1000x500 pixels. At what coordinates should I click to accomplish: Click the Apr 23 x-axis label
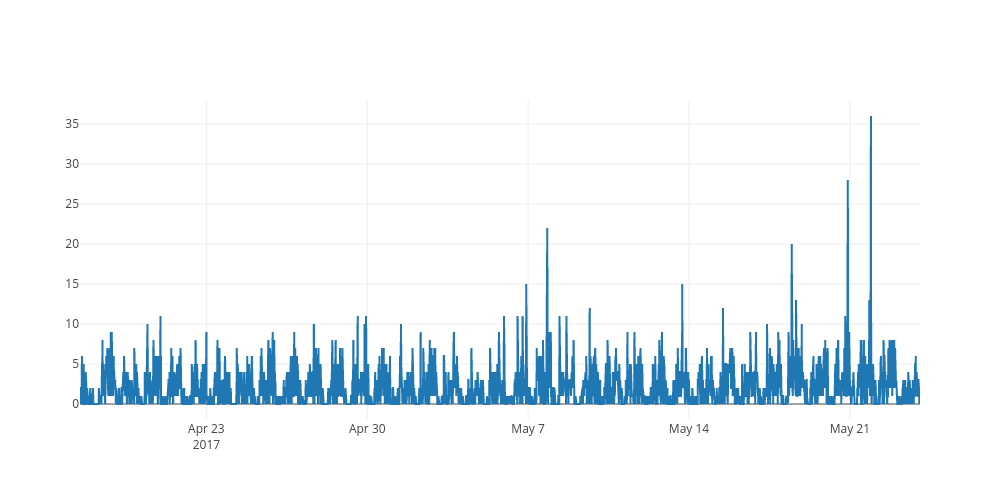pyautogui.click(x=206, y=429)
